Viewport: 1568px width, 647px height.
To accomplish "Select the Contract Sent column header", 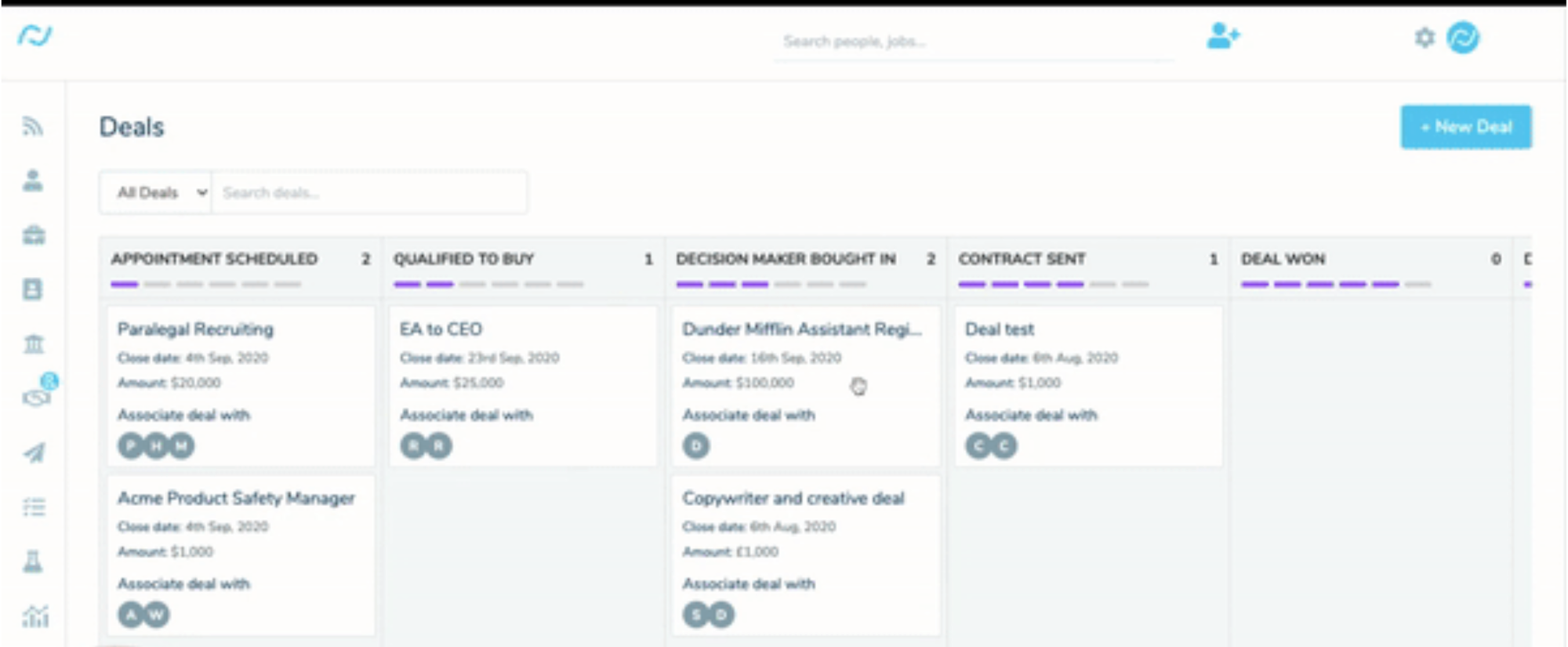I will click(x=1022, y=259).
